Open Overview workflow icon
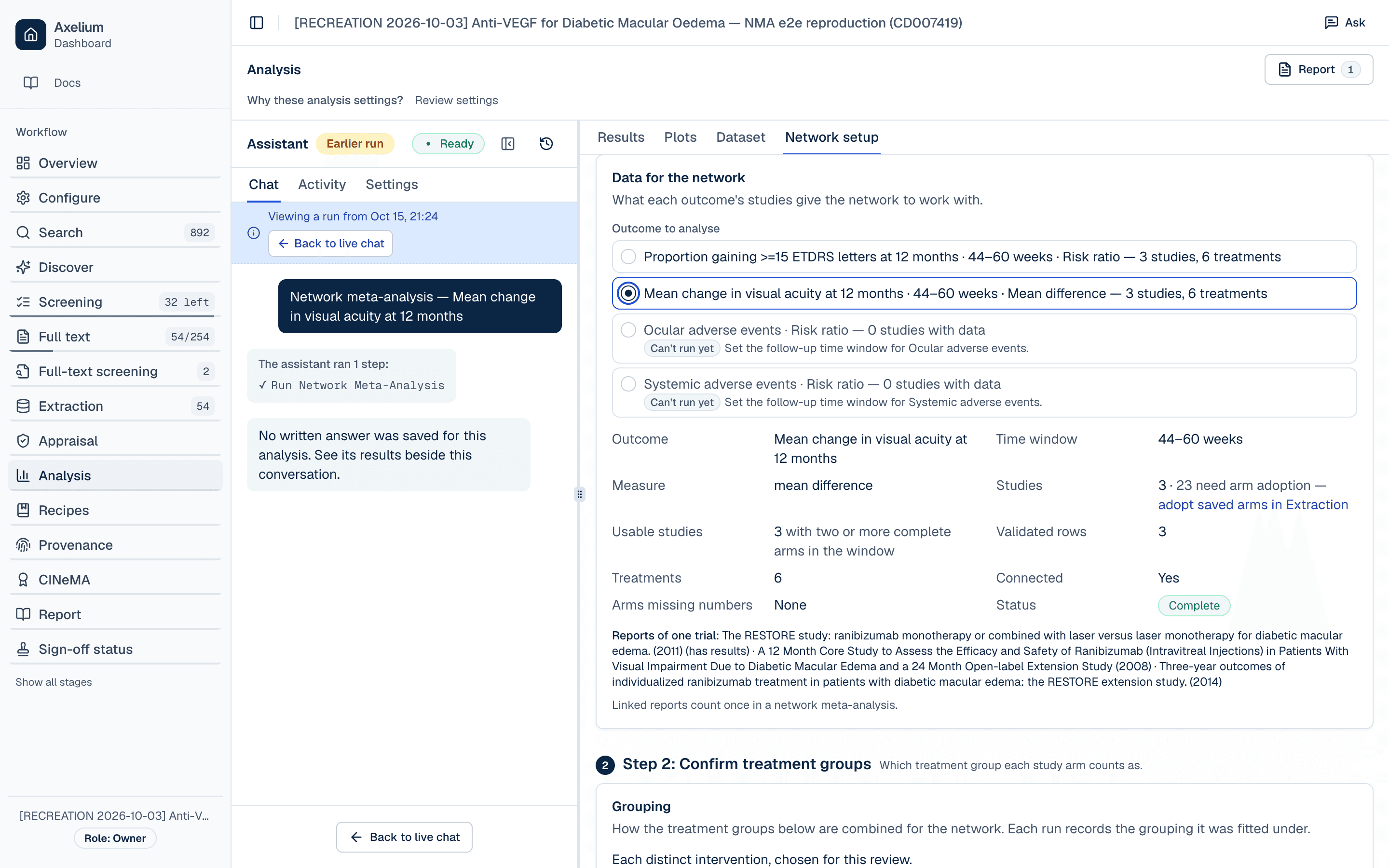1389x868 pixels. (23, 163)
